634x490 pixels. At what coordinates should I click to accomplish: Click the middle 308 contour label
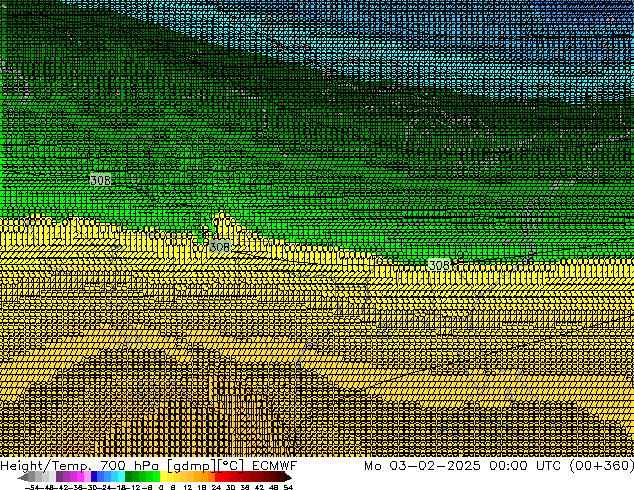[219, 246]
